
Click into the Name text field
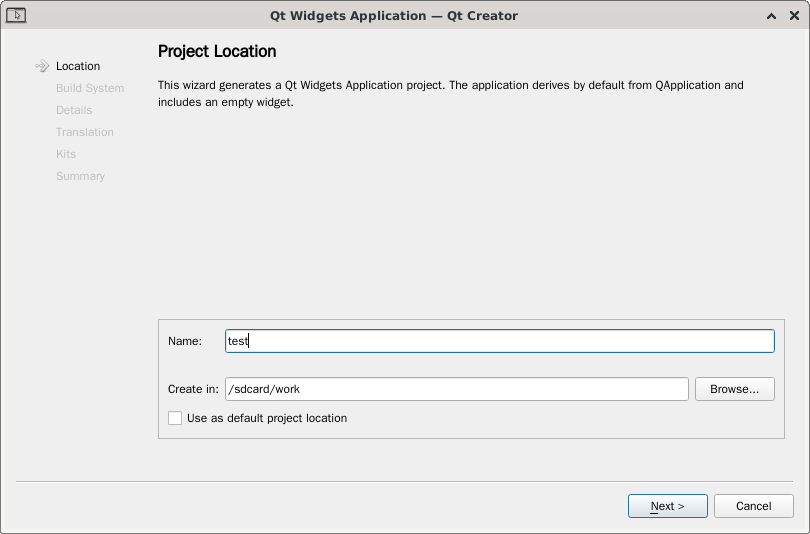[x=500, y=341]
